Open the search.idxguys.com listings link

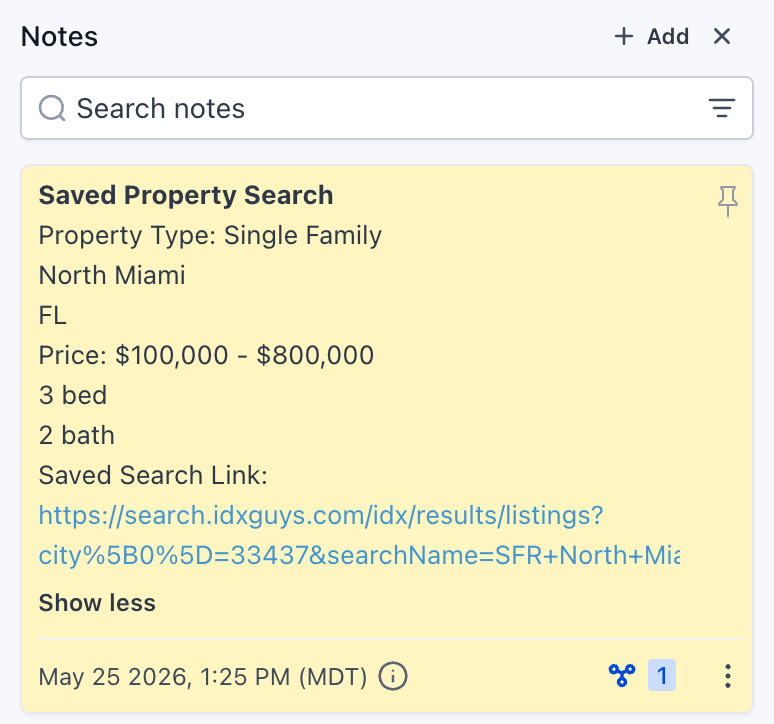click(x=321, y=515)
